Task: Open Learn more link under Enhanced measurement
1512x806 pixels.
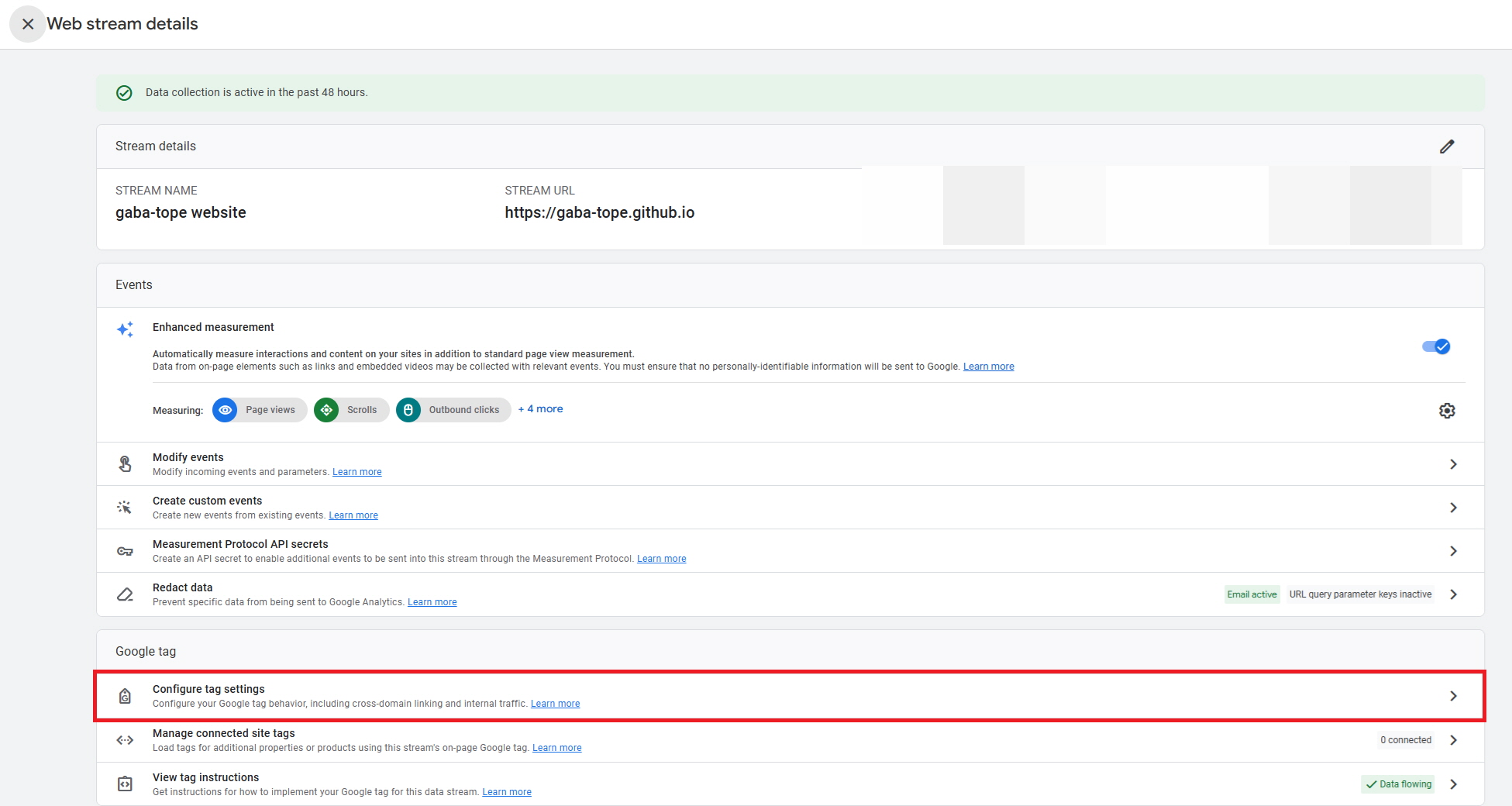Action: [x=988, y=367]
